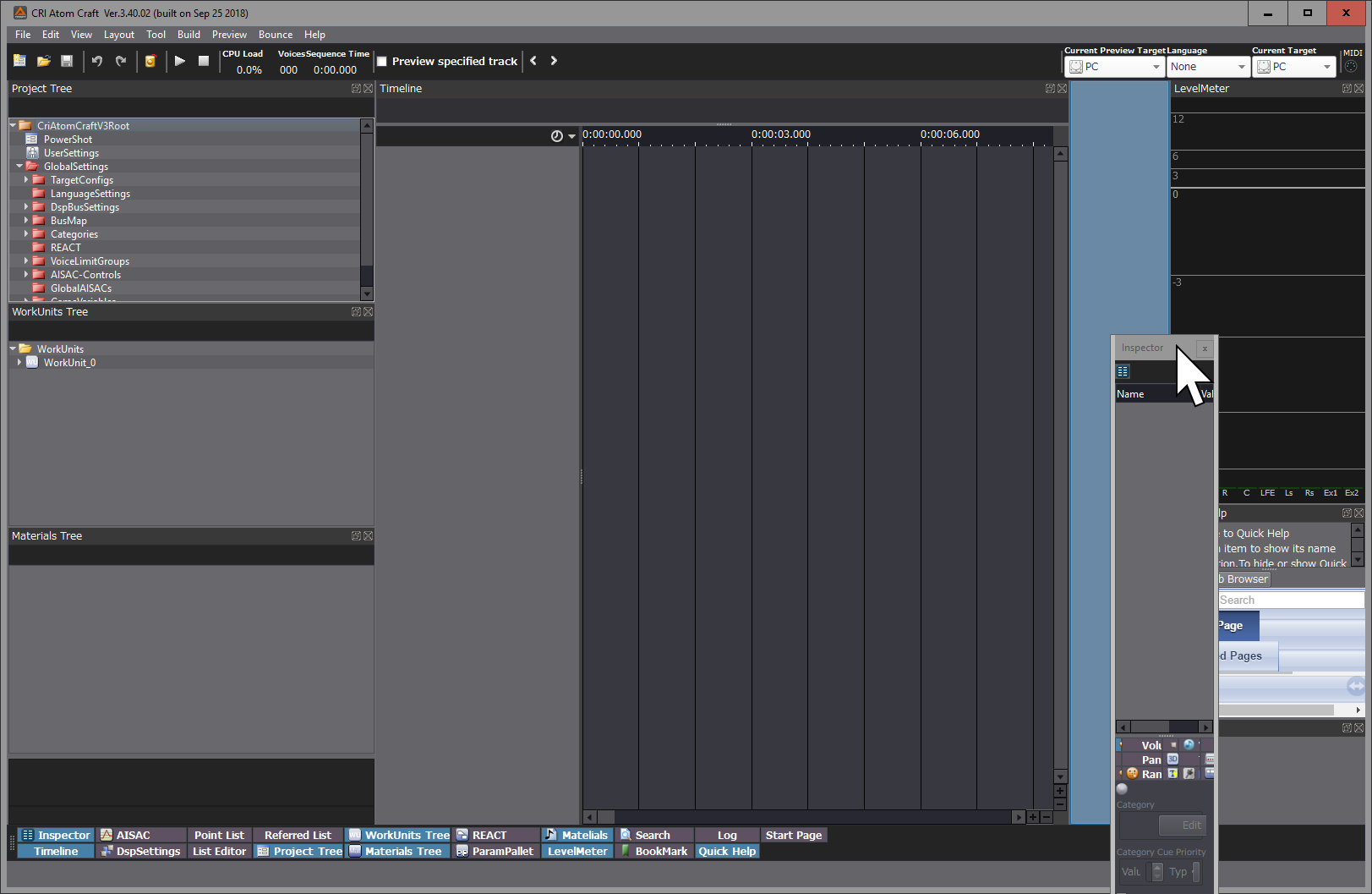Click the Open Project folder icon
Image resolution: width=1372 pixels, height=894 pixels.
(43, 61)
